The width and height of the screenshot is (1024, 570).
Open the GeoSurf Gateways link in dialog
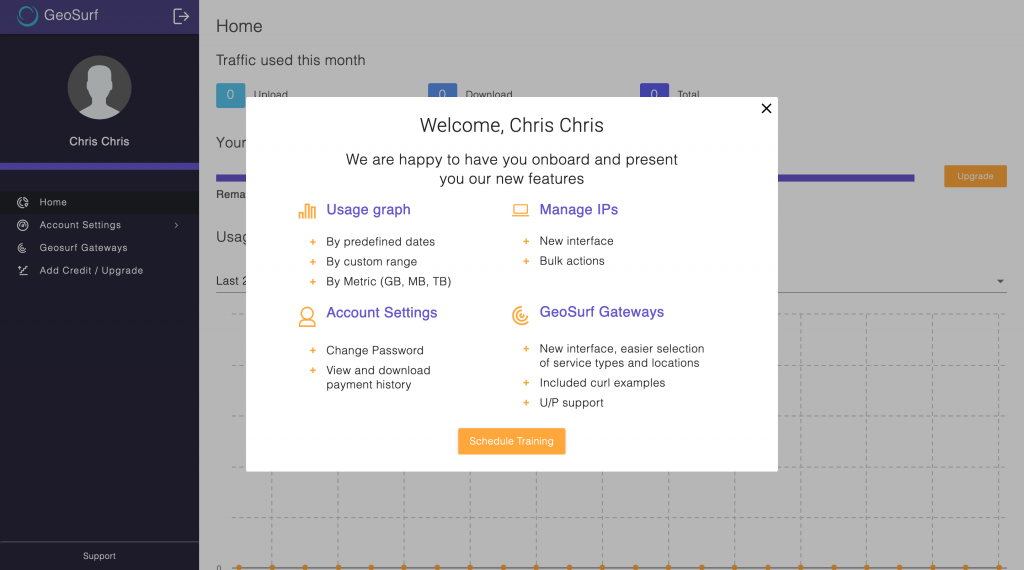(601, 312)
